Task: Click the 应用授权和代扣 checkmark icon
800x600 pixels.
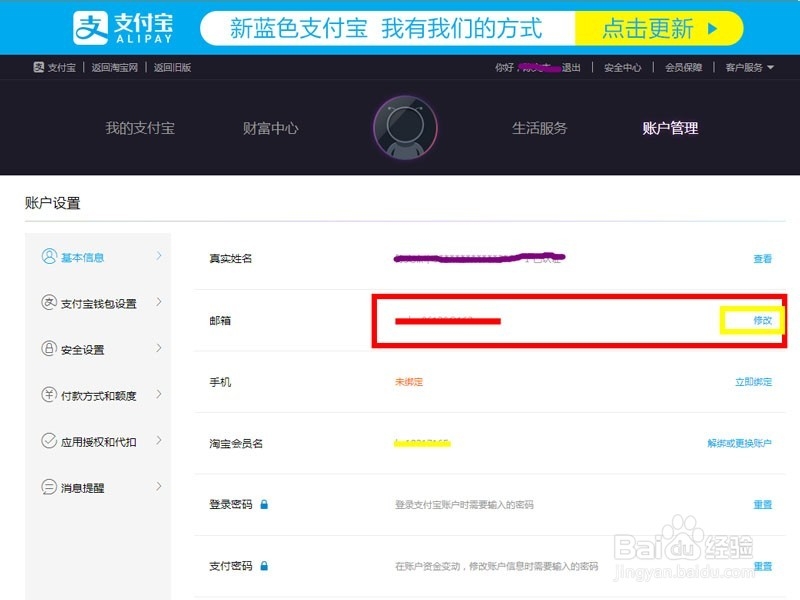Action: pos(48,440)
